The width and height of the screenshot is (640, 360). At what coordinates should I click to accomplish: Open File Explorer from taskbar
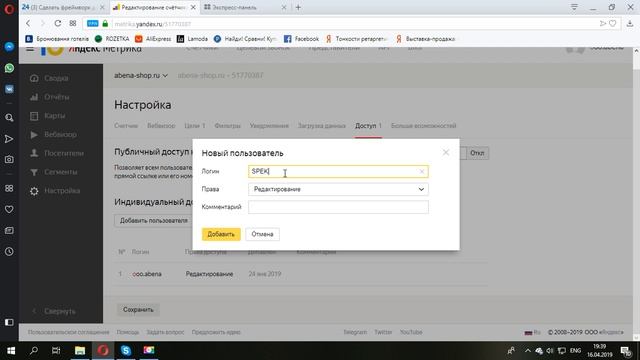coord(80,350)
